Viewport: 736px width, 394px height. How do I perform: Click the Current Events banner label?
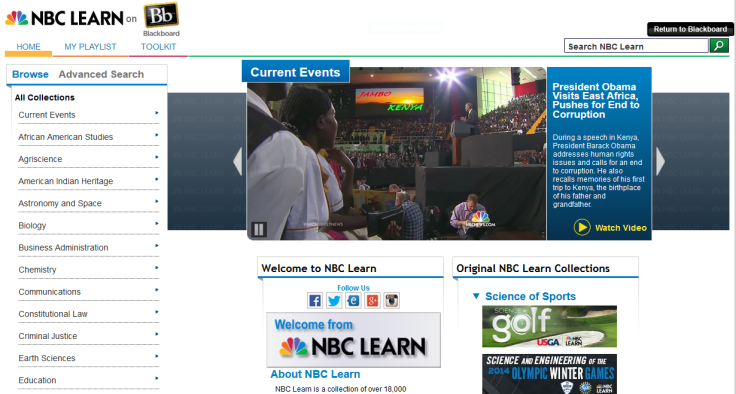(x=295, y=72)
